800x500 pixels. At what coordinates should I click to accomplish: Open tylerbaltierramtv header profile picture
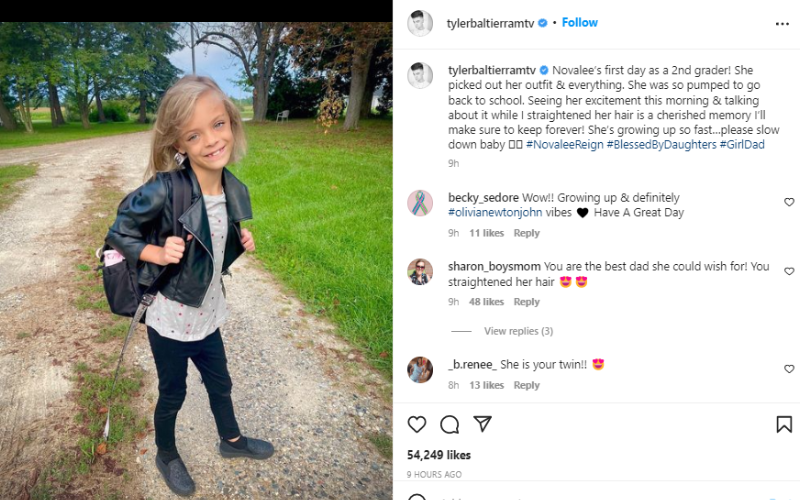pos(420,23)
